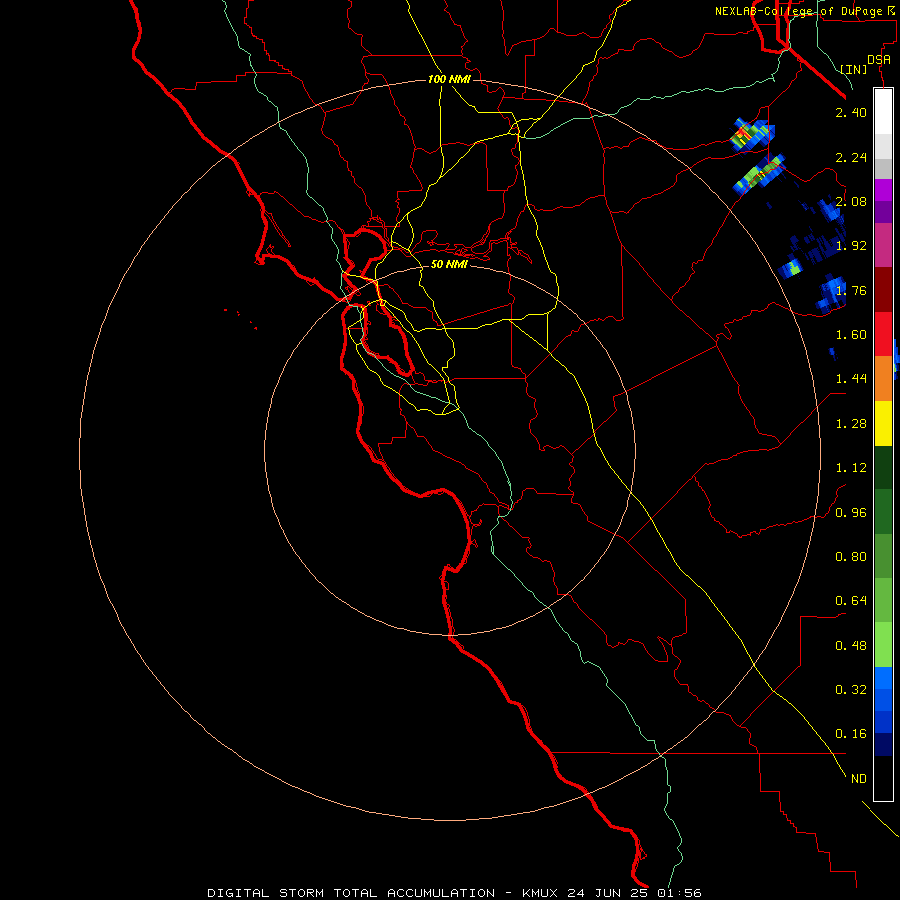Click the 1.12 legend value
The width and height of the screenshot is (900, 900).
[851, 468]
